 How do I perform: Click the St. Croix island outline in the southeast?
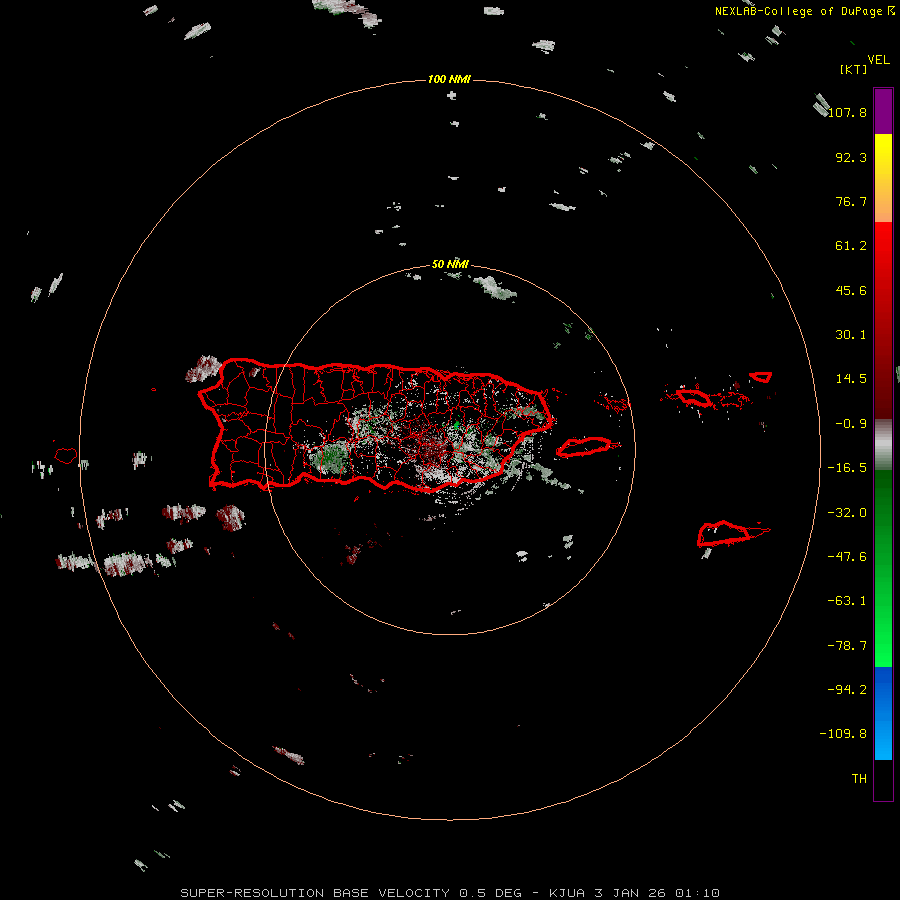pos(724,534)
